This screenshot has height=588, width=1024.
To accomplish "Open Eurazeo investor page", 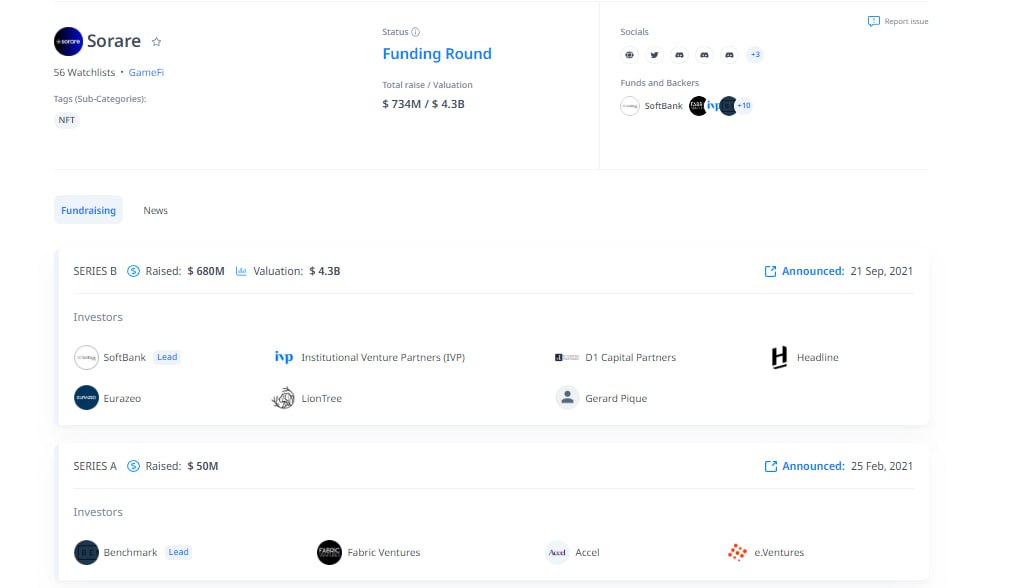I will (122, 399).
